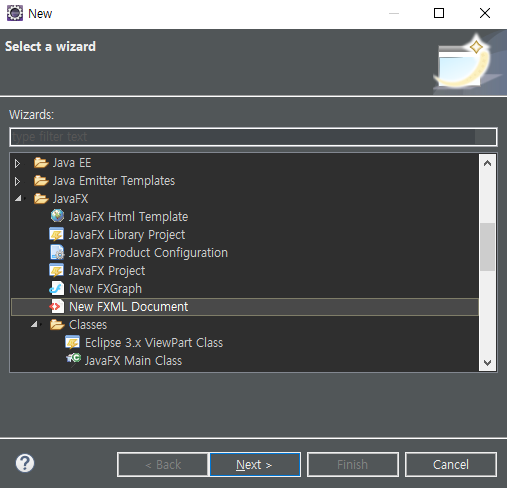
Task: Click the JavaFX Main Class icon
Action: point(74,360)
